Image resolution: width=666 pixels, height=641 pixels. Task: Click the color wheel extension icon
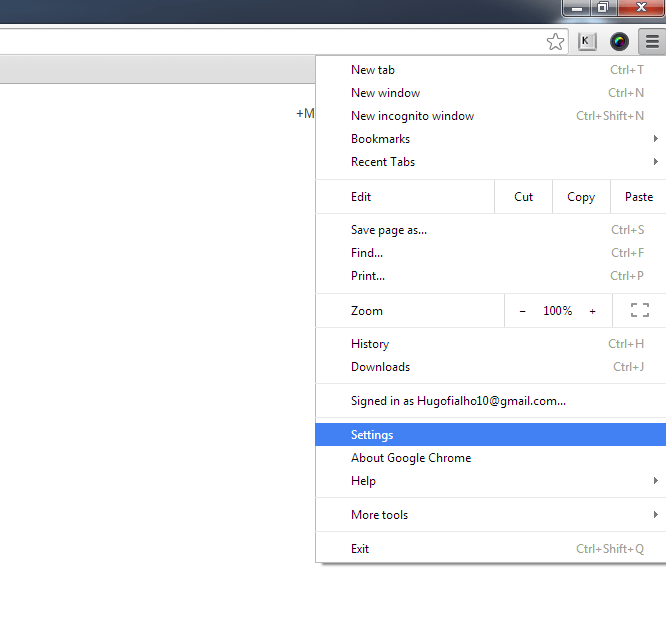(620, 42)
